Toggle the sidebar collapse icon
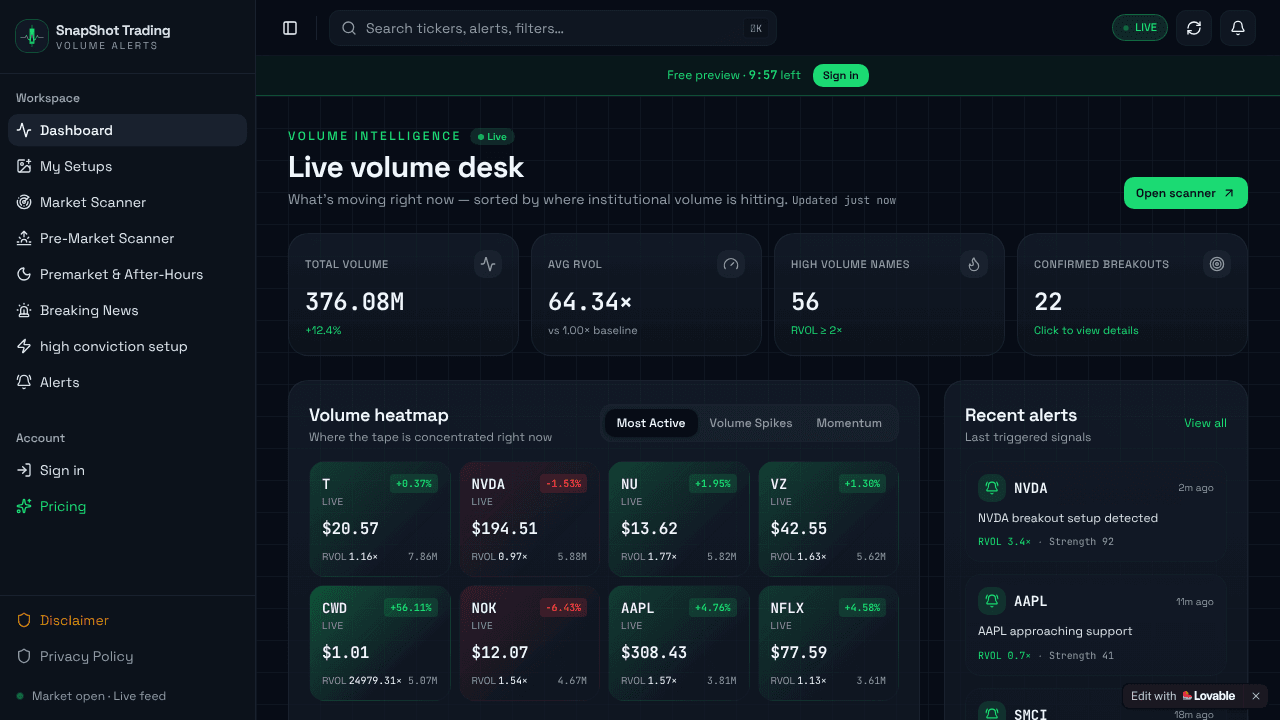This screenshot has width=1280, height=720. point(290,28)
